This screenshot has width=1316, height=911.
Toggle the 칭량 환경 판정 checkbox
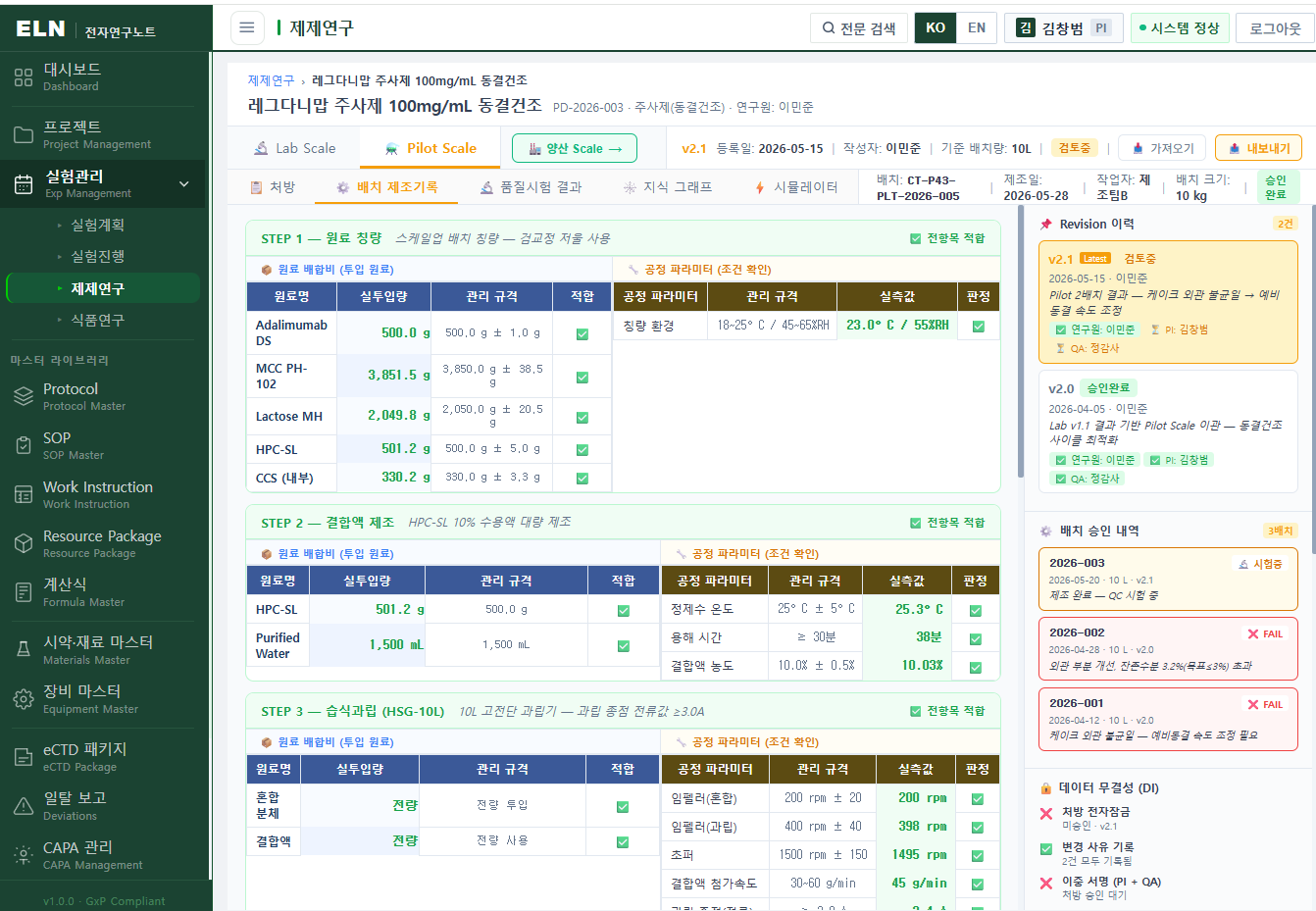979,327
